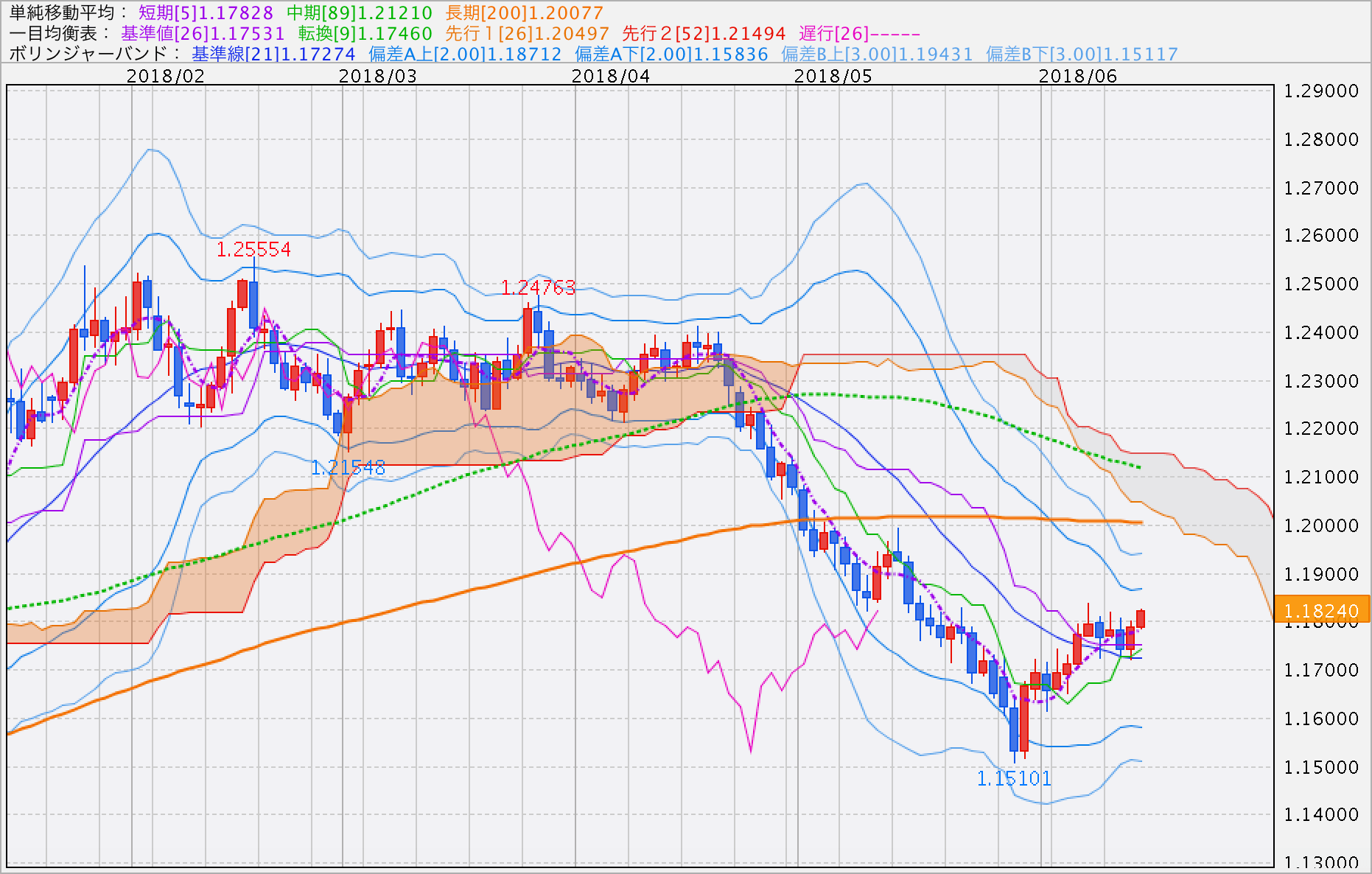The height and width of the screenshot is (874, 1372).
Task: Click the lower 2-sigma band value 偏差A下[2.00]1.15836
Action: click(x=671, y=54)
